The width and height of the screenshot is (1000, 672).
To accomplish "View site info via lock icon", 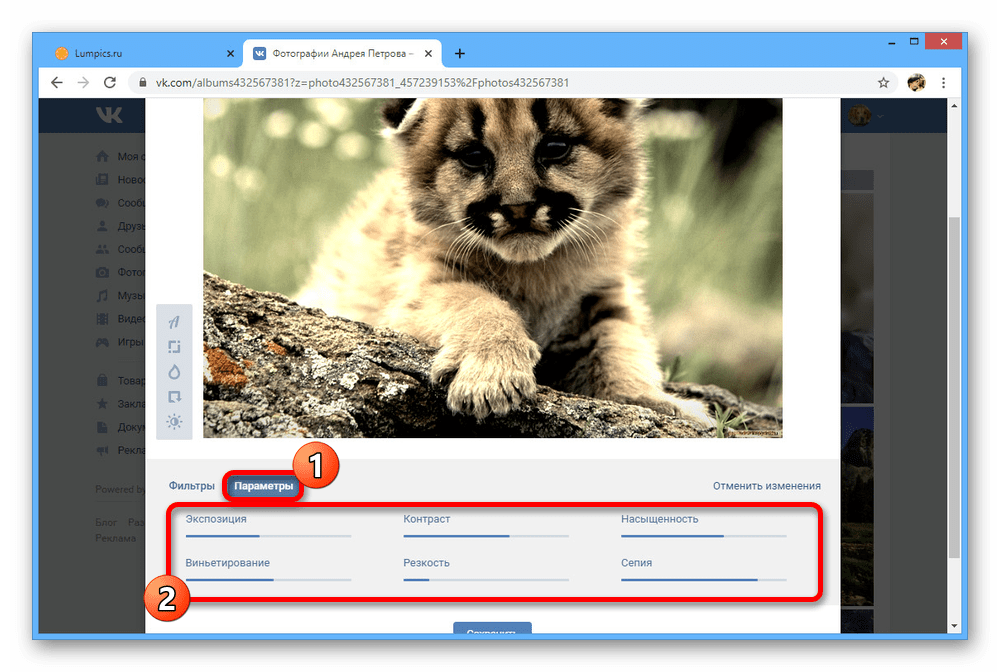I will click(x=143, y=82).
